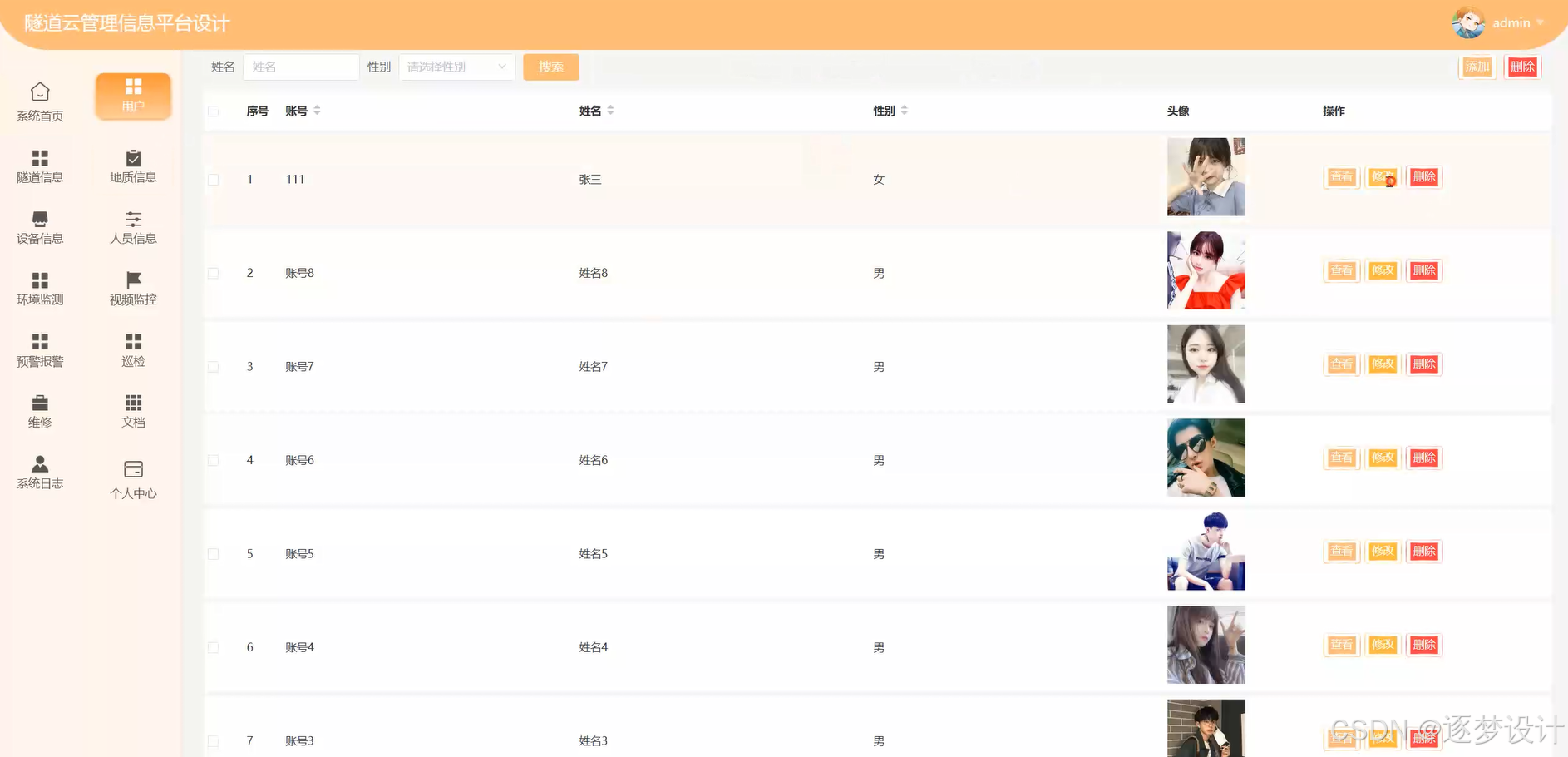
Task: Open 隧道信息 sidebar icon
Action: pyautogui.click(x=40, y=158)
